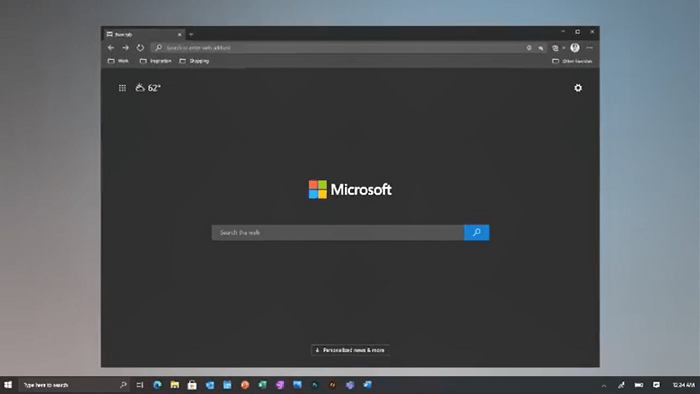Viewport: 700px width, 394px height.
Task: Go back using the browser back arrow
Action: [111, 48]
